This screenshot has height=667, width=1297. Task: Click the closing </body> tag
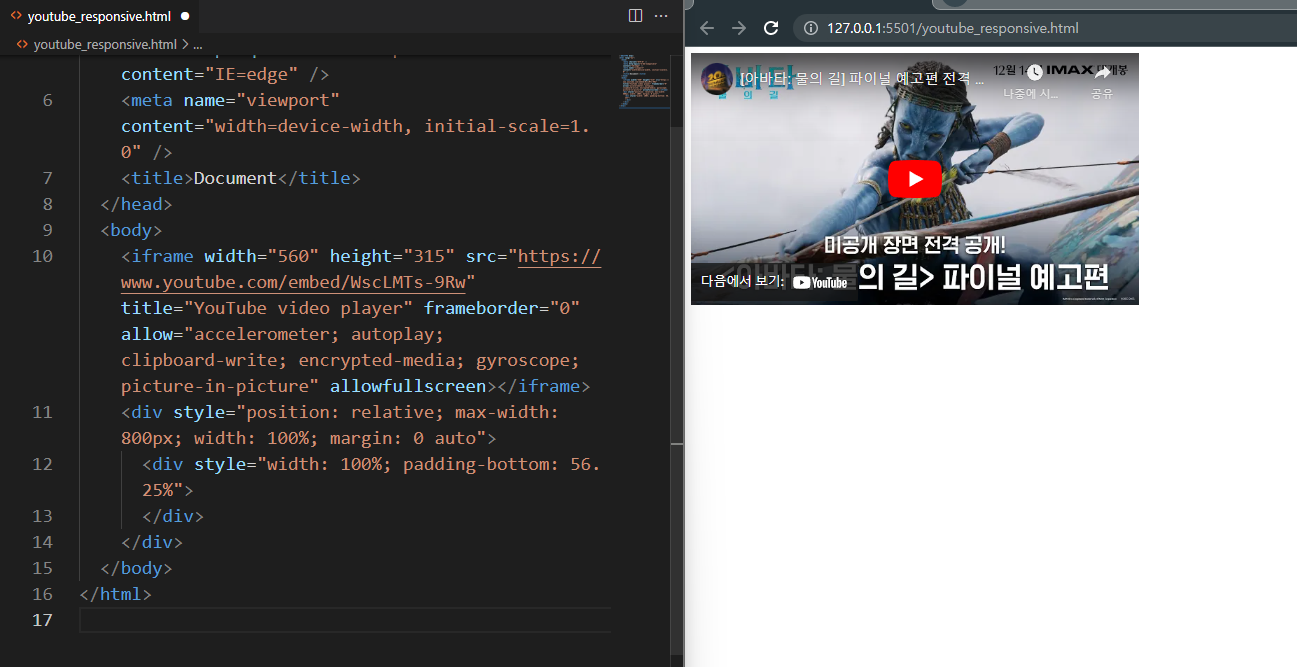tap(137, 568)
